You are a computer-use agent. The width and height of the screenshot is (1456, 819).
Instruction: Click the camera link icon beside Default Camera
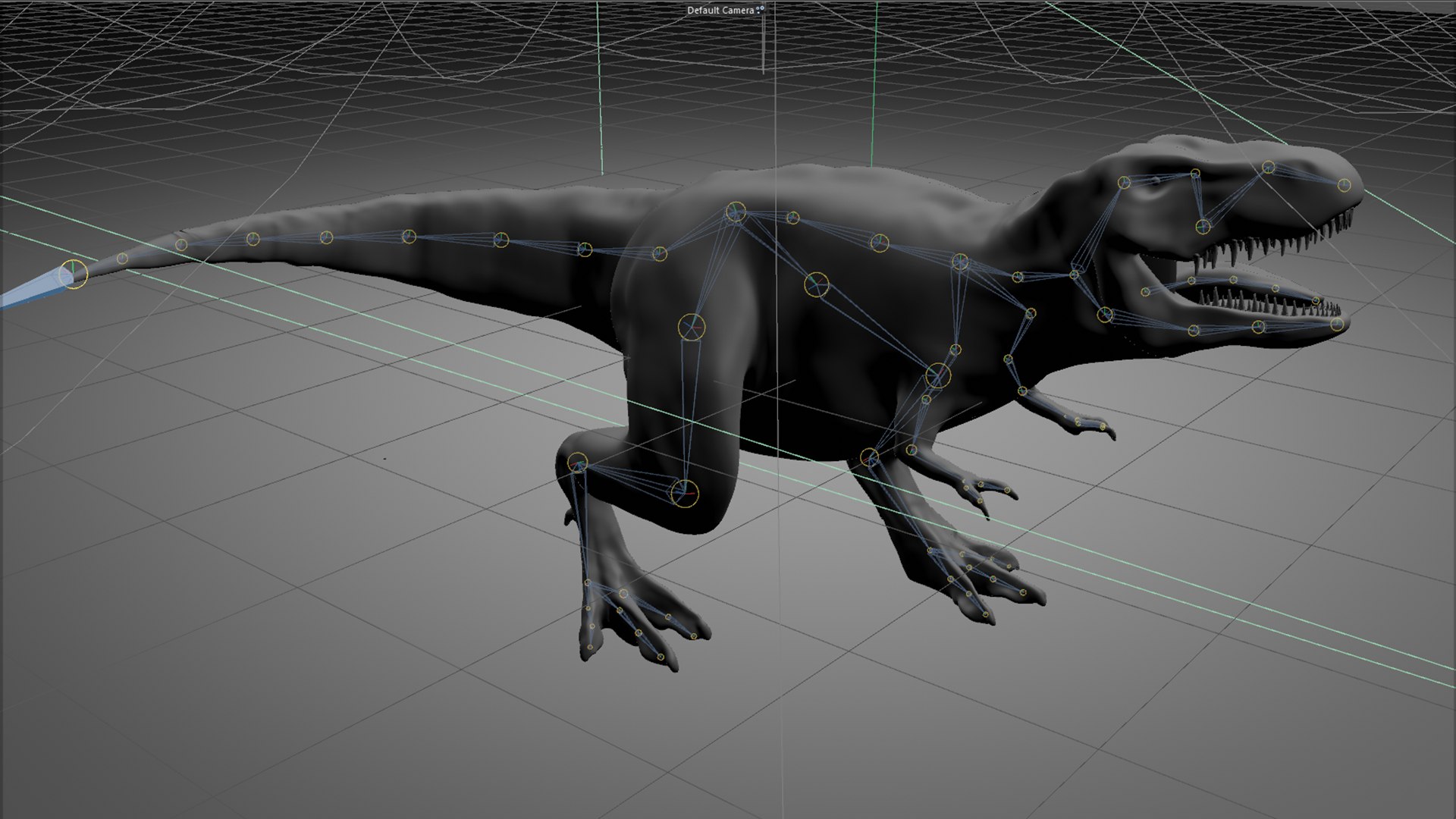click(x=760, y=10)
